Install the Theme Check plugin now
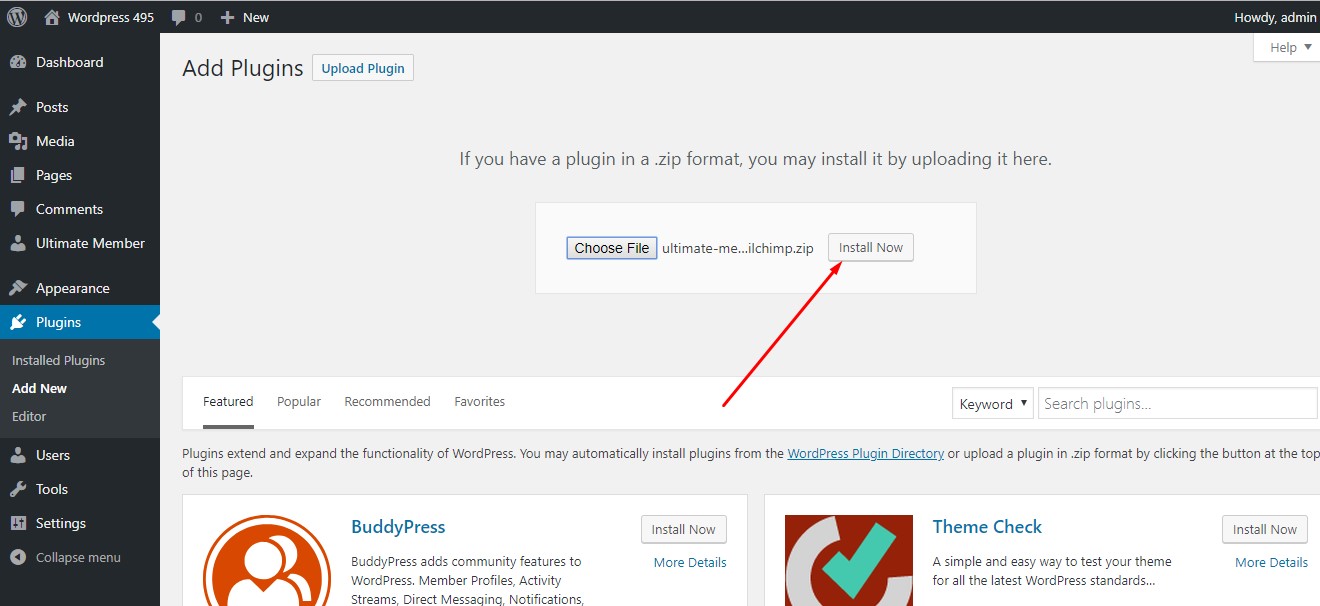Screen dimensions: 1320x606 pyautogui.click(x=1265, y=529)
